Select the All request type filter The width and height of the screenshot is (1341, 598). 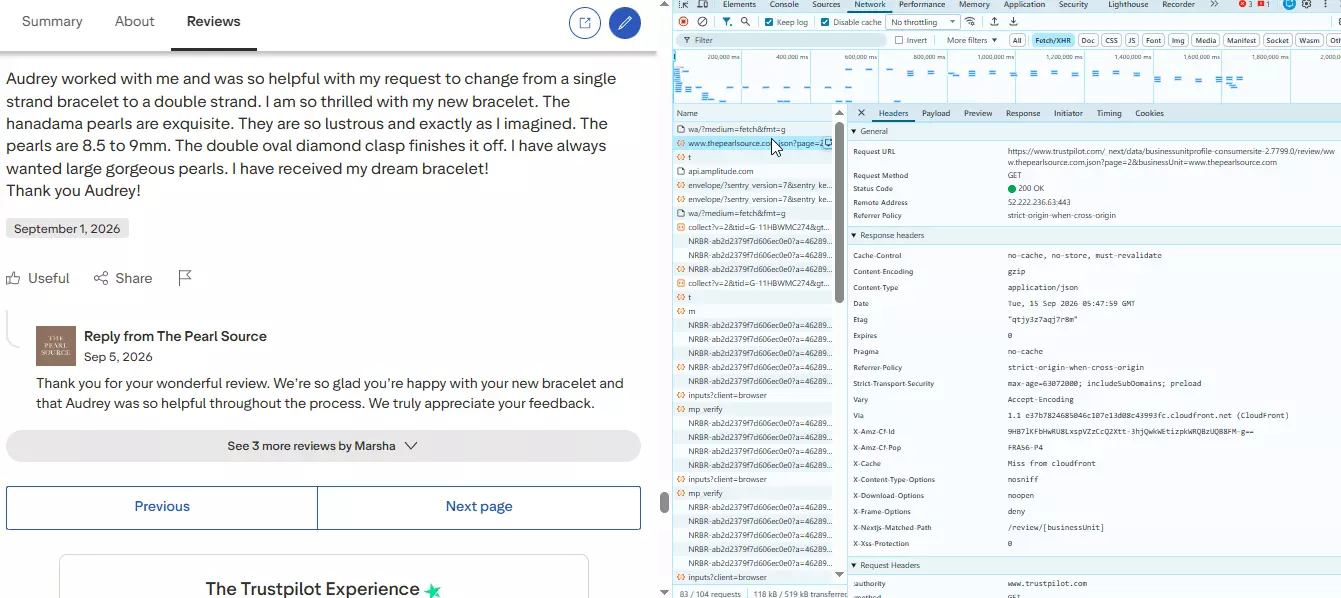[x=1017, y=40]
